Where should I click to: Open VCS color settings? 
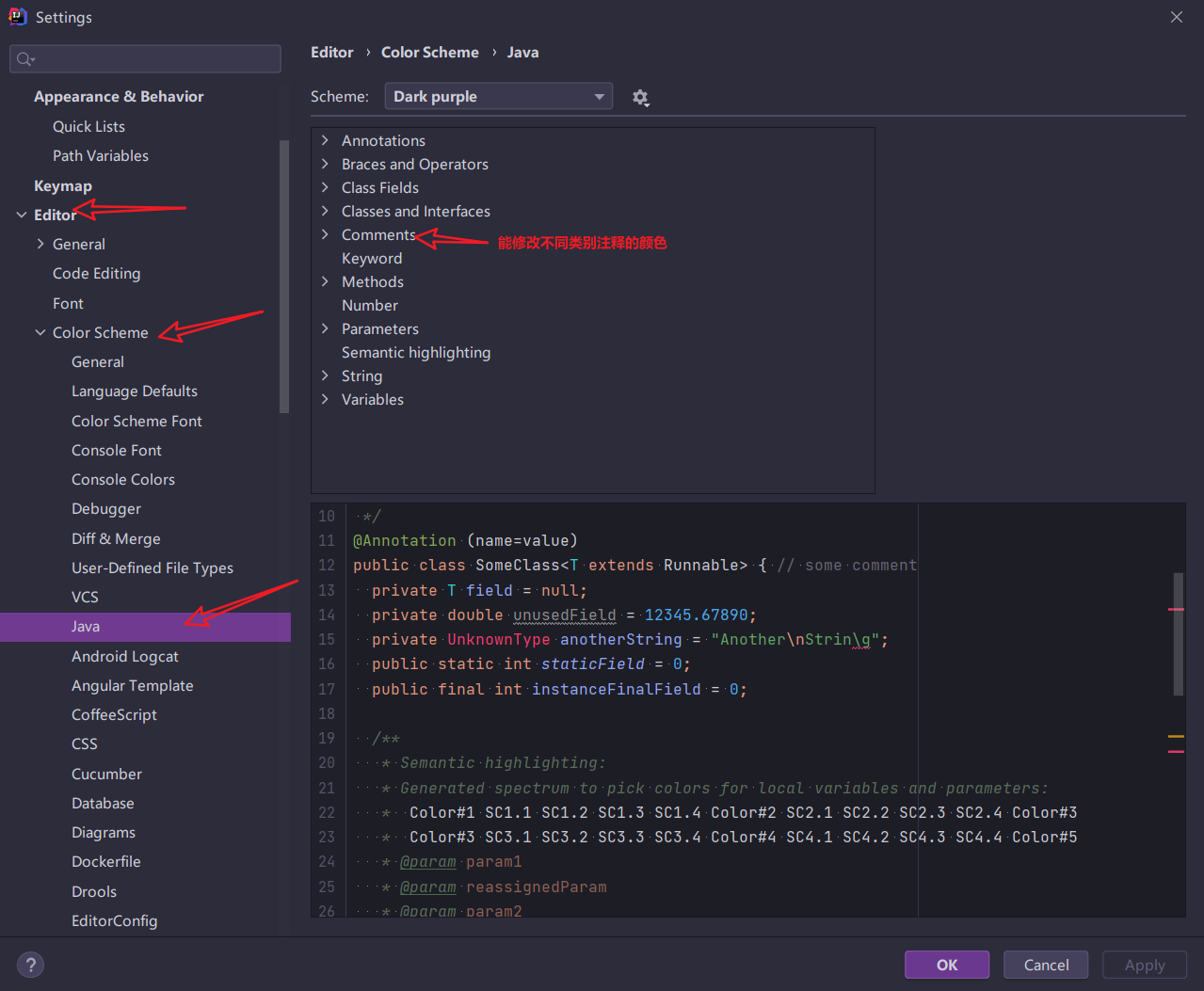click(85, 598)
